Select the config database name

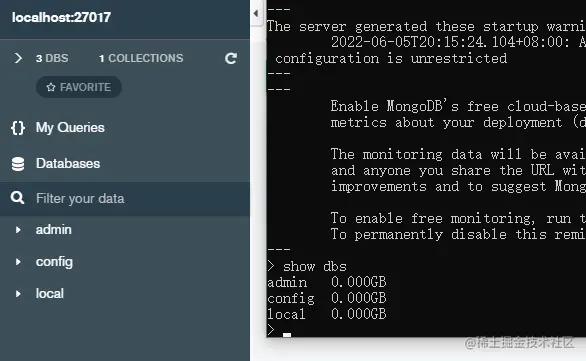[x=54, y=262]
